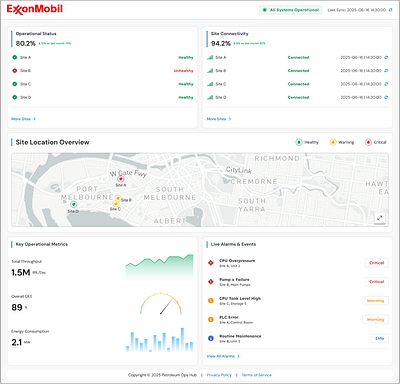Open View All Alarms link
The height and width of the screenshot is (384, 400).
(223, 356)
